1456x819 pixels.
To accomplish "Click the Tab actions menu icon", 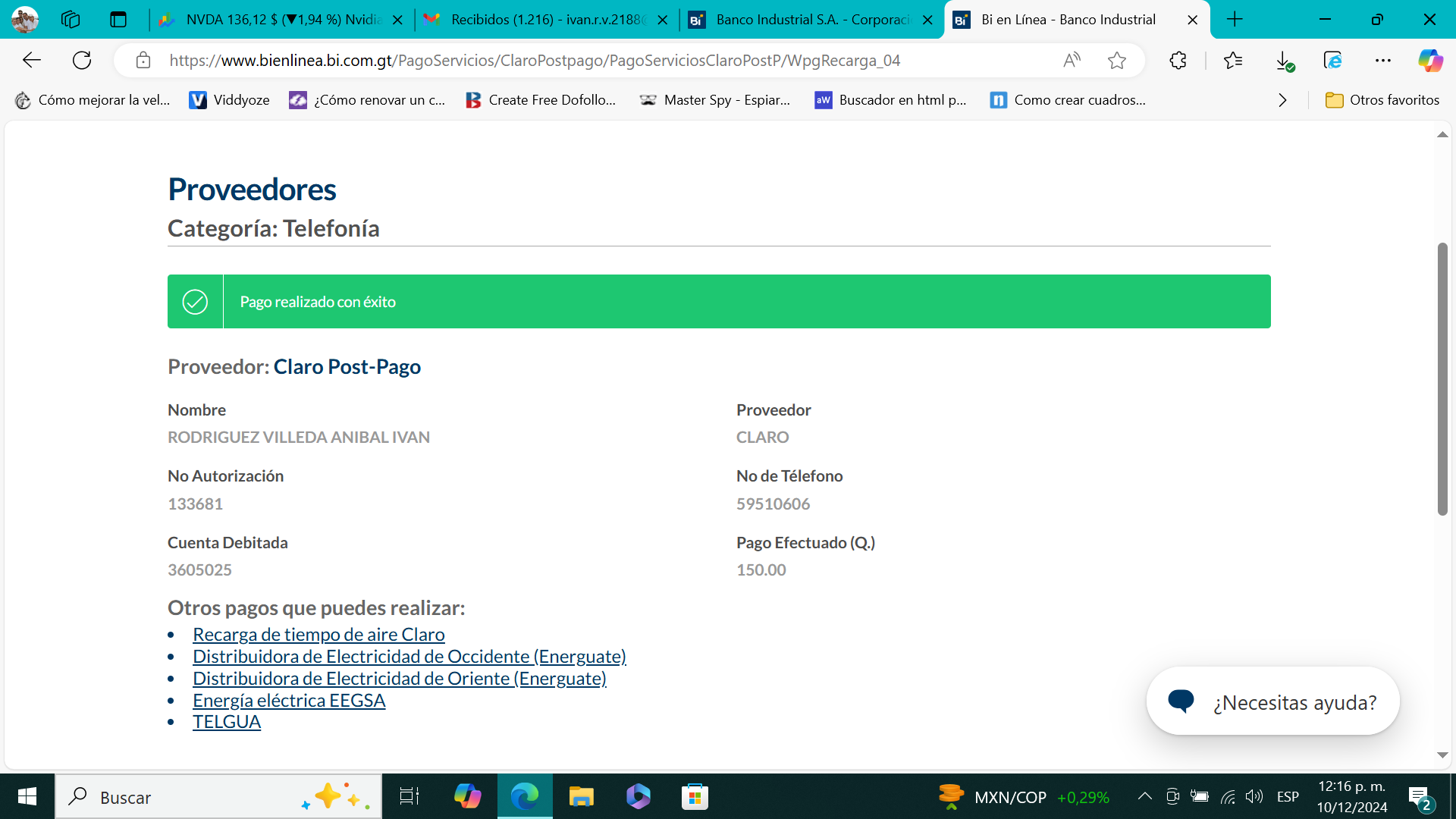I will click(118, 20).
